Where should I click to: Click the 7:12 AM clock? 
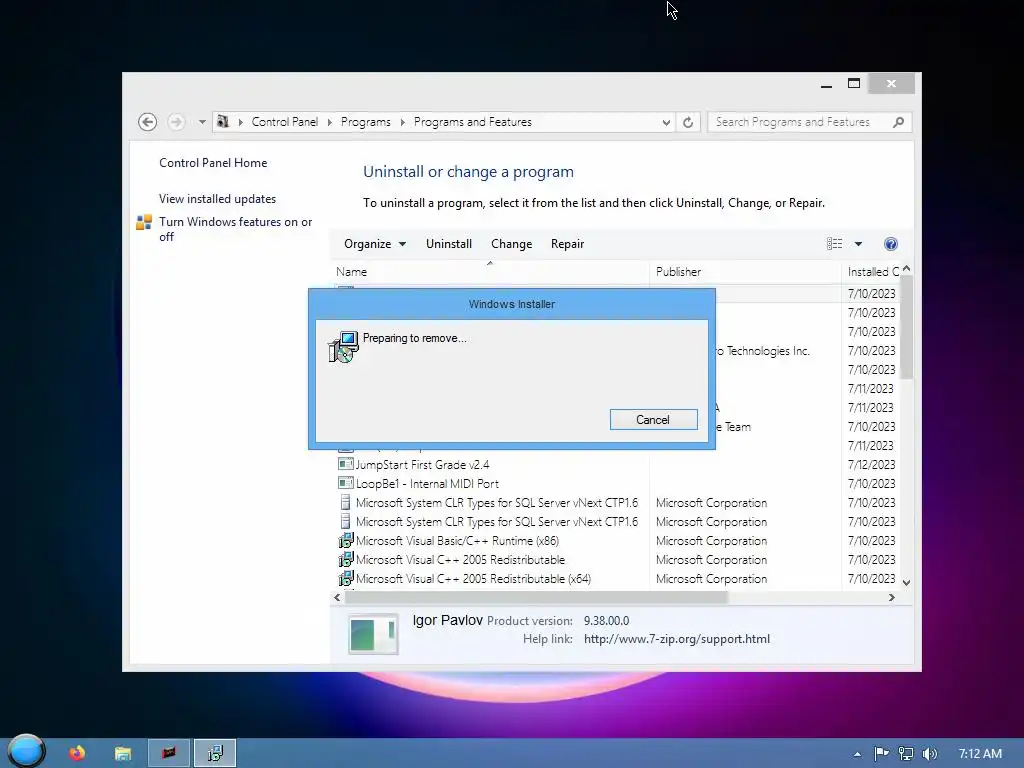tap(980, 754)
